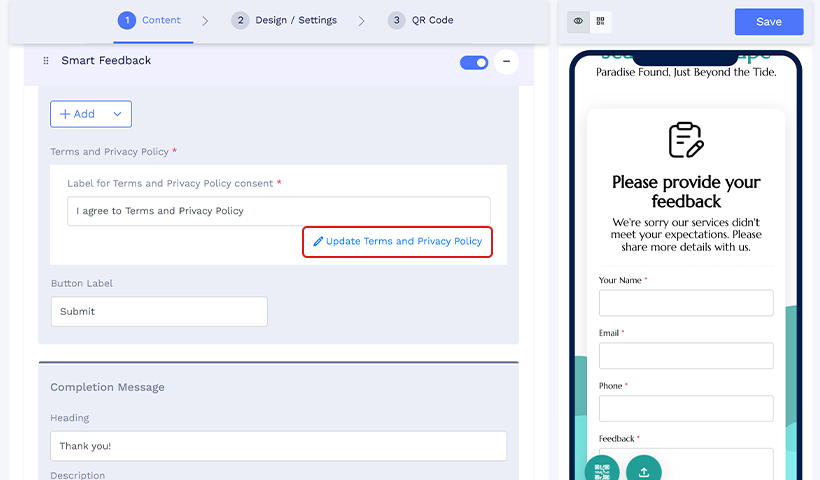Switch to eye preview mode
This screenshot has height=480, width=820.
click(578, 21)
